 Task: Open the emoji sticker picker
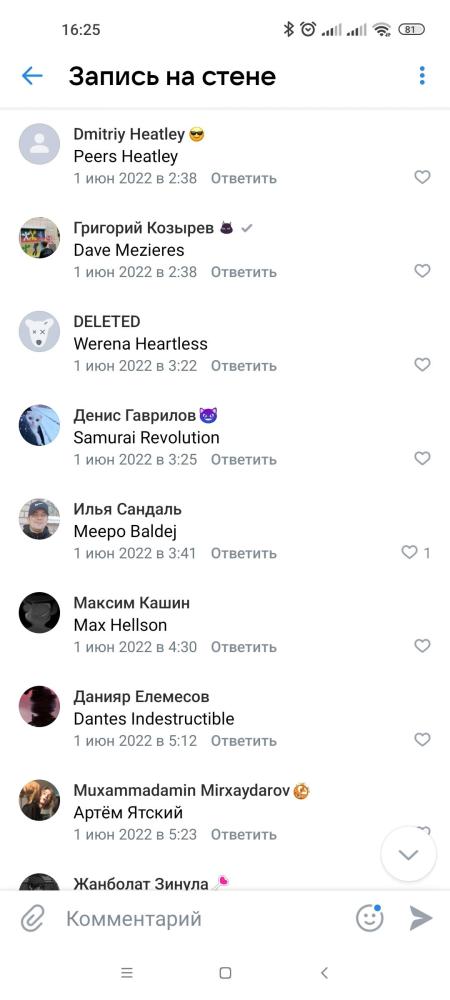pyautogui.click(x=370, y=918)
